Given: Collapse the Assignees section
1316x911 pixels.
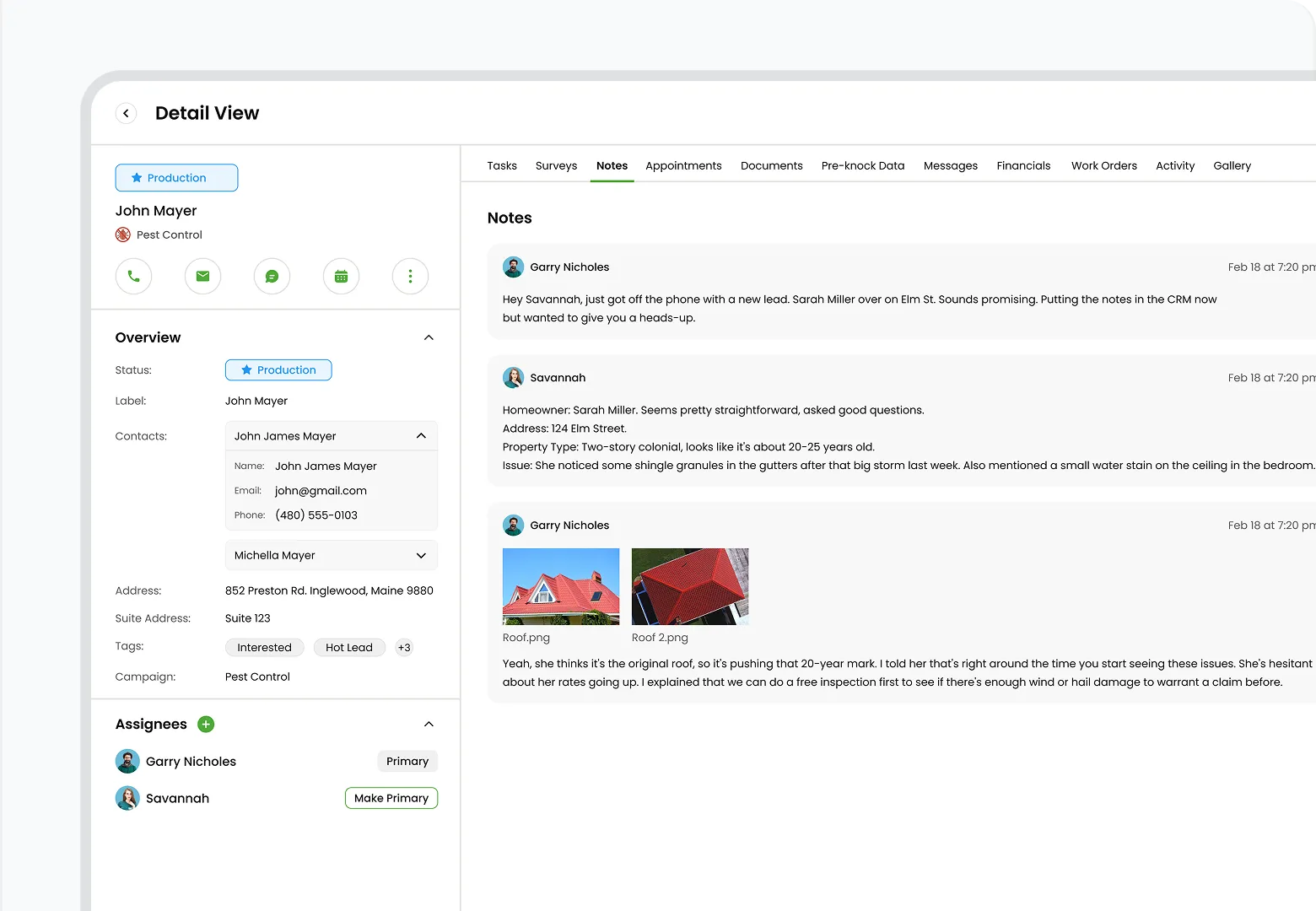Looking at the screenshot, I should point(429,724).
